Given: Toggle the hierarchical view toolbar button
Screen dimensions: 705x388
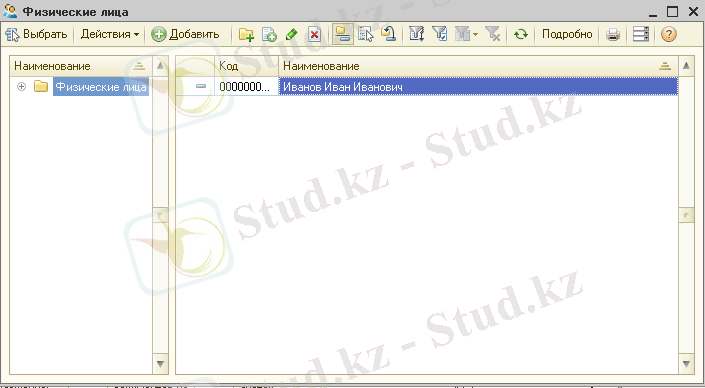Looking at the screenshot, I should [x=343, y=35].
